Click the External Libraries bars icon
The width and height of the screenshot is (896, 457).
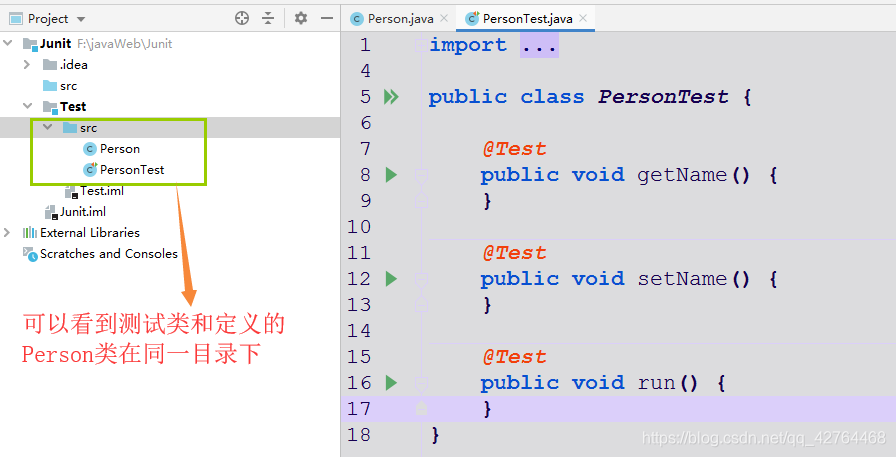(x=30, y=232)
